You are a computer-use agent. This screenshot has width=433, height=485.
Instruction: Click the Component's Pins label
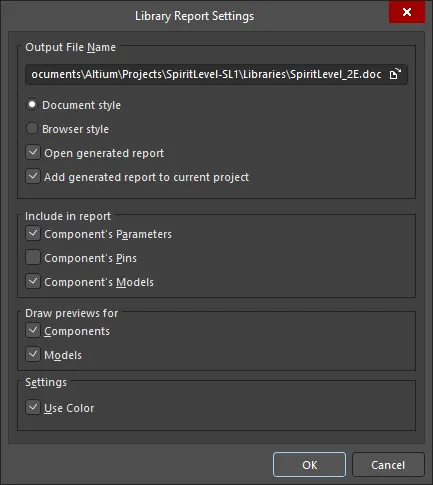click(x=90, y=258)
